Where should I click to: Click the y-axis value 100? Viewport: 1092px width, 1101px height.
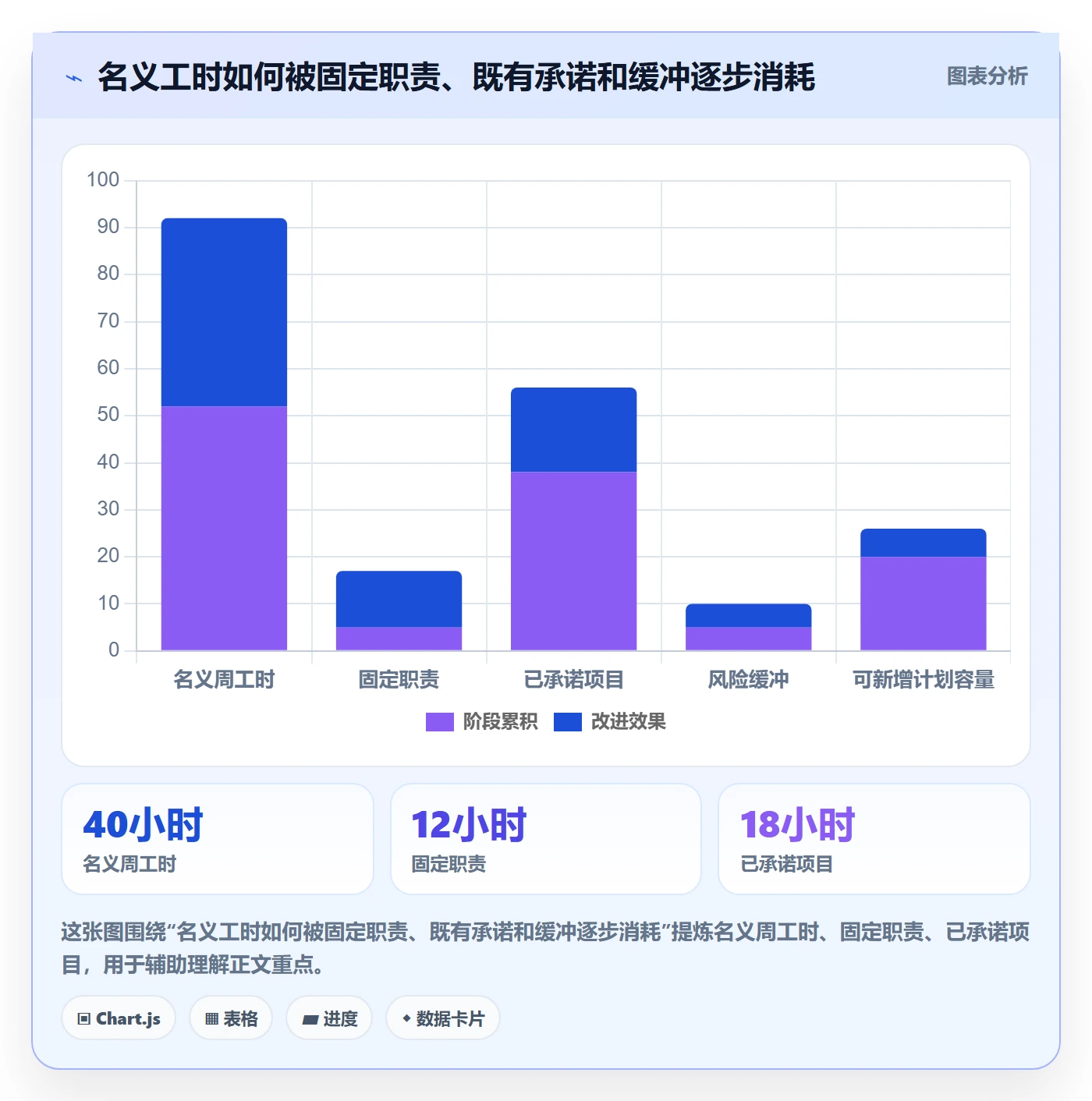click(x=103, y=180)
